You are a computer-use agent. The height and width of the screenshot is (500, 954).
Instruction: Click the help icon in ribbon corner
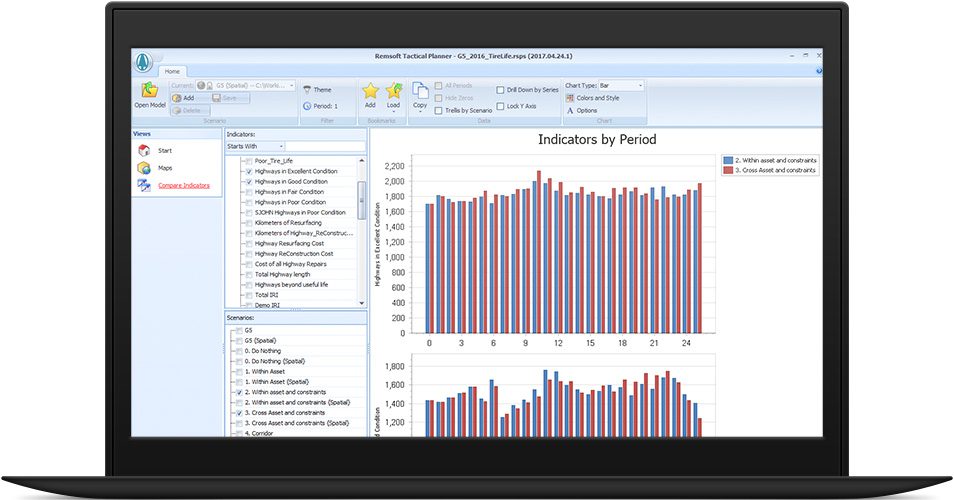818,71
